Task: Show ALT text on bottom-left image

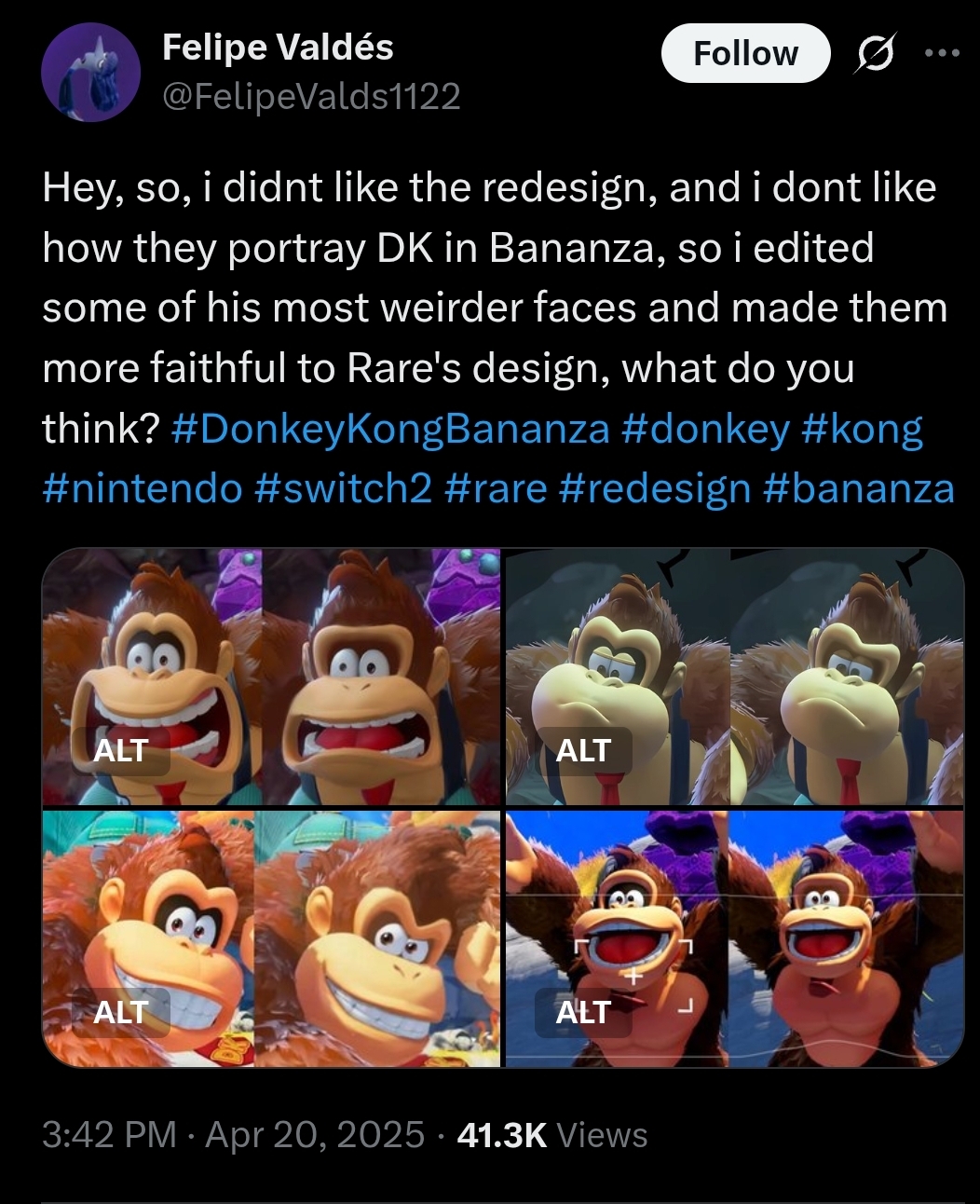Action: [x=120, y=1012]
